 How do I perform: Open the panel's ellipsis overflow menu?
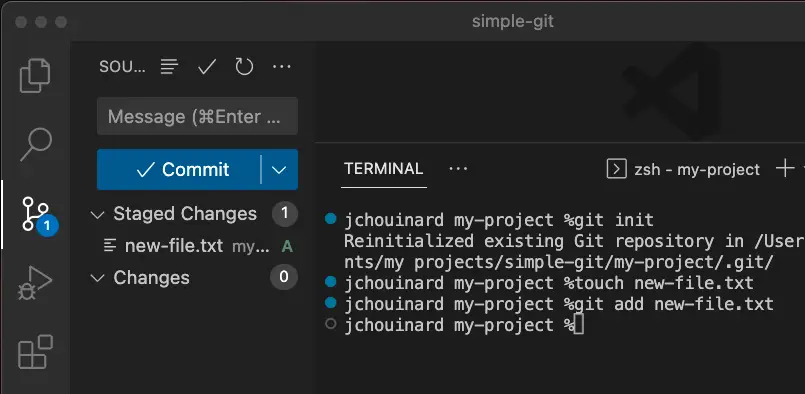coord(458,169)
